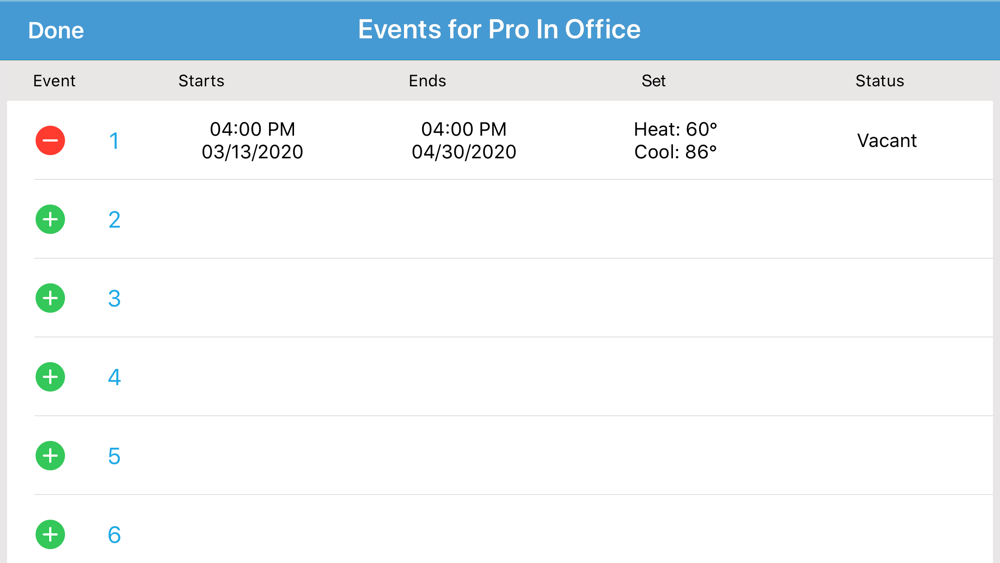Open event number 2
Image resolution: width=1000 pixels, height=563 pixels.
point(114,220)
